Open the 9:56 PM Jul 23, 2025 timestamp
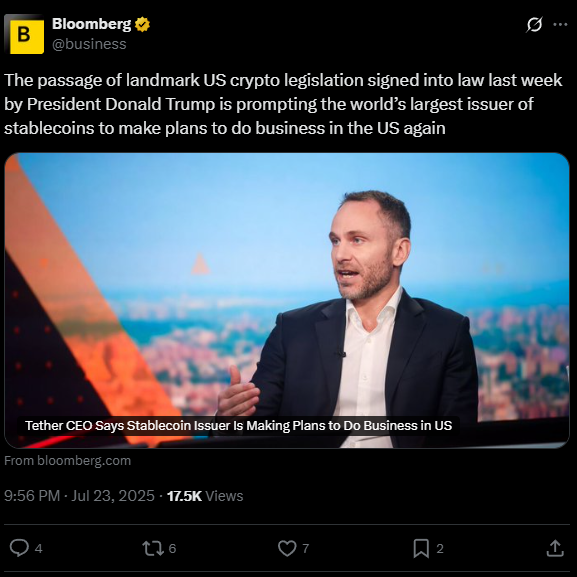Screen dimensions: 577x577 [79, 496]
